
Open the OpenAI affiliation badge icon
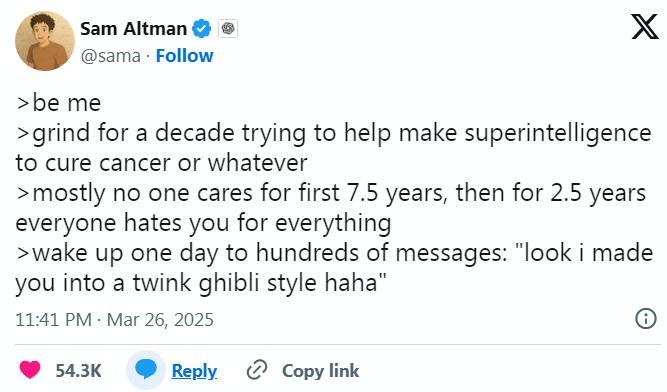tap(228, 29)
